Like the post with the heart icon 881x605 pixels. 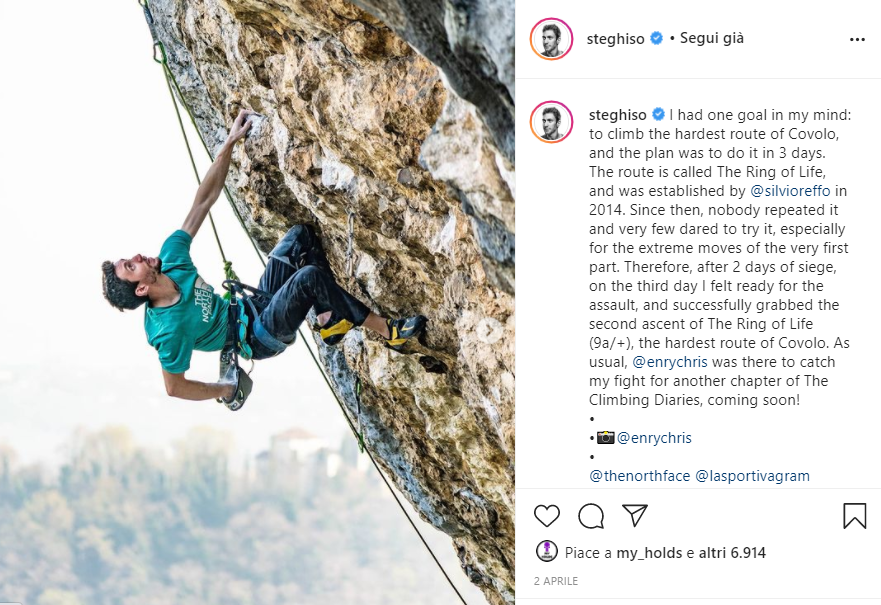click(547, 516)
